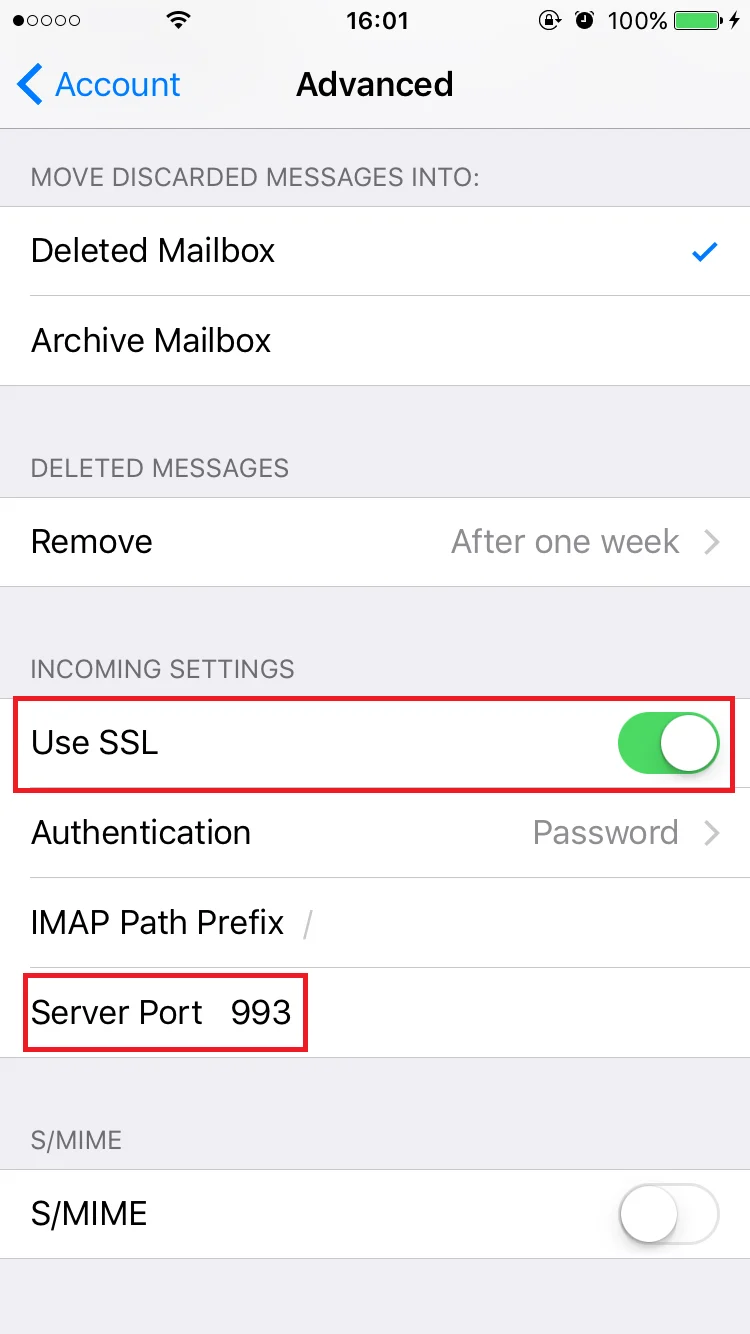Go back to Account

pos(99,85)
